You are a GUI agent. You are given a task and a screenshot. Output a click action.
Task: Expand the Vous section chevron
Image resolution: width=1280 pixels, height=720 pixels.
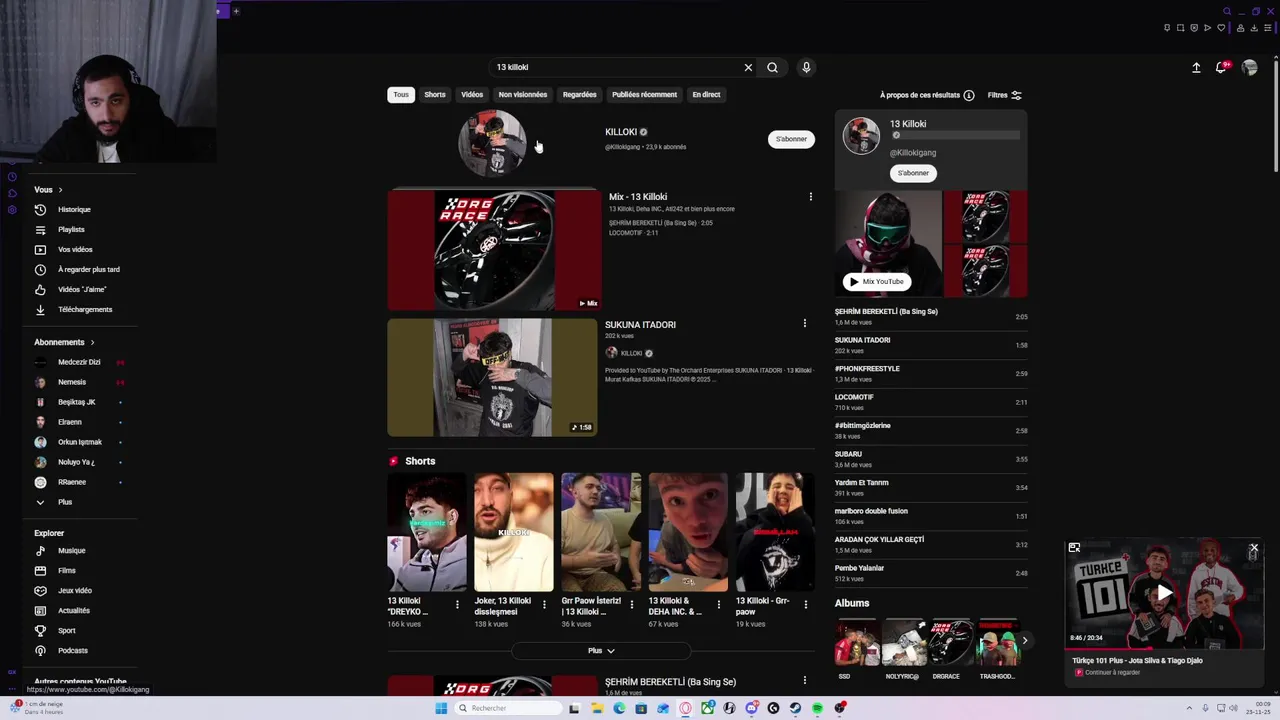(x=60, y=190)
